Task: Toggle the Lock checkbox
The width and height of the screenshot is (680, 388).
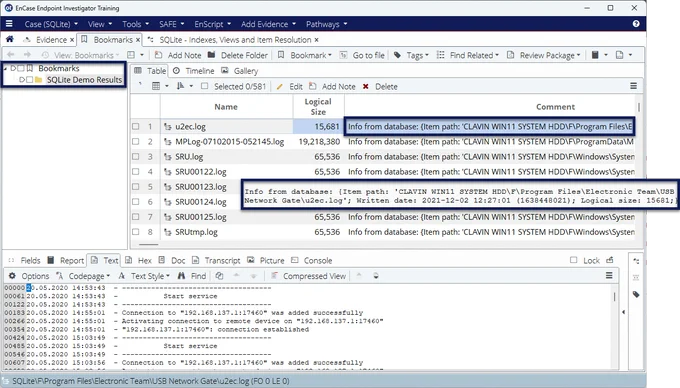Action: click(x=573, y=260)
